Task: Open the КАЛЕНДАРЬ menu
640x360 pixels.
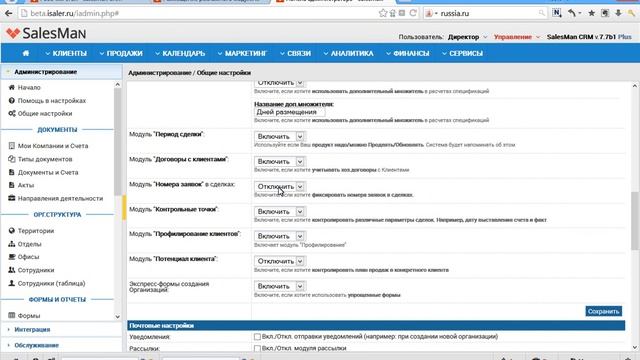Action: [180, 53]
